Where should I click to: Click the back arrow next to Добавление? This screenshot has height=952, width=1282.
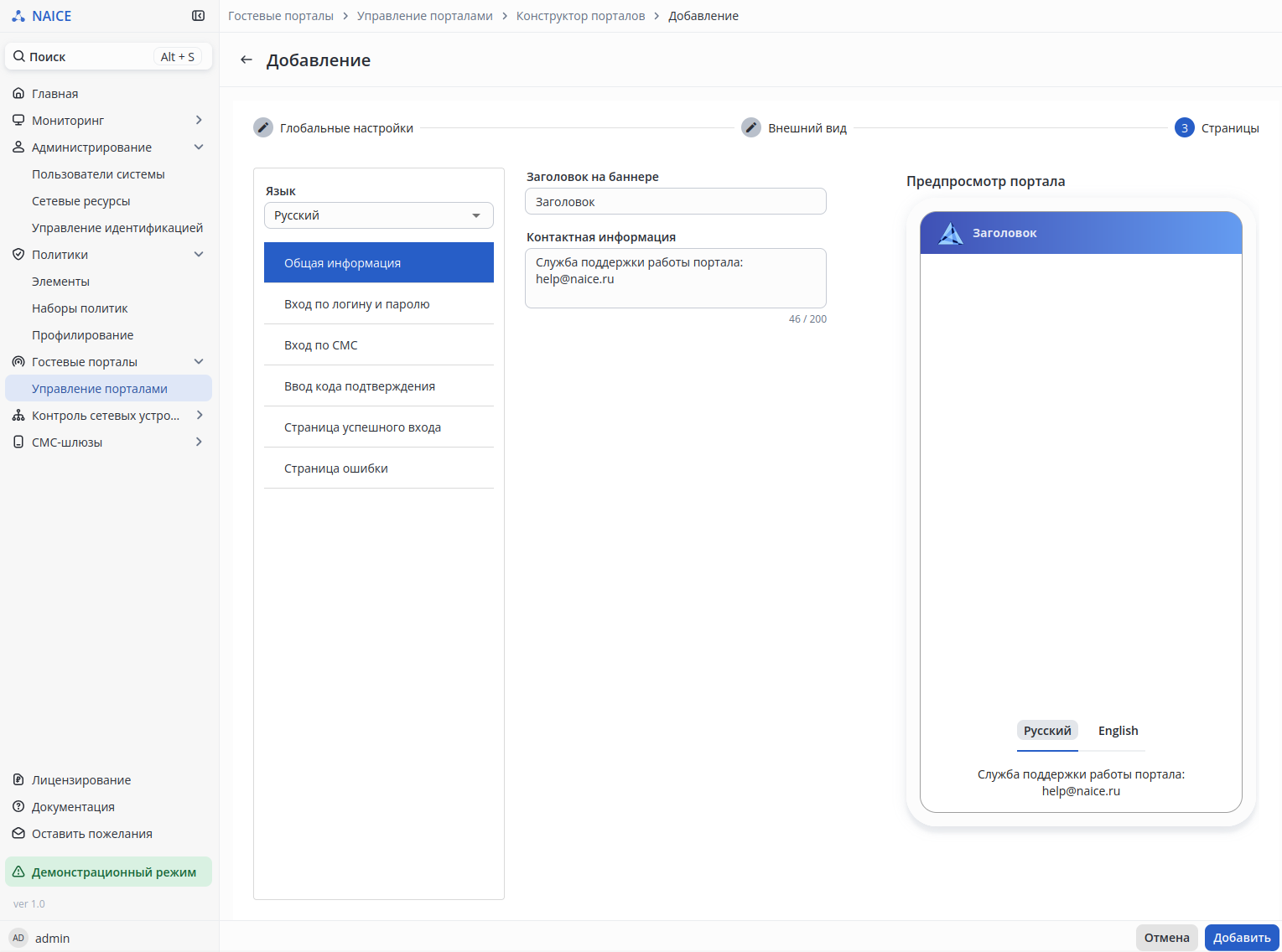point(247,59)
